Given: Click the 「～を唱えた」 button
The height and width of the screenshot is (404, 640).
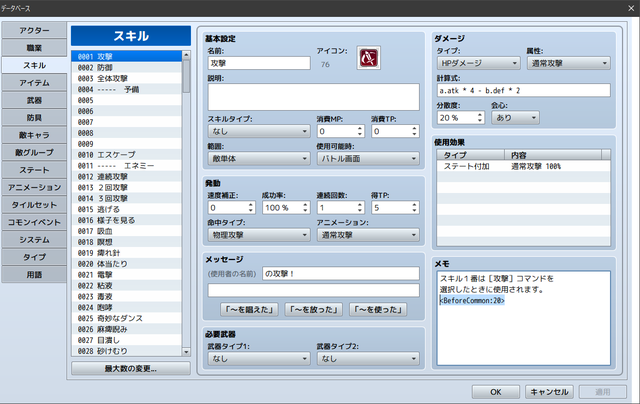Looking at the screenshot, I should [249, 310].
